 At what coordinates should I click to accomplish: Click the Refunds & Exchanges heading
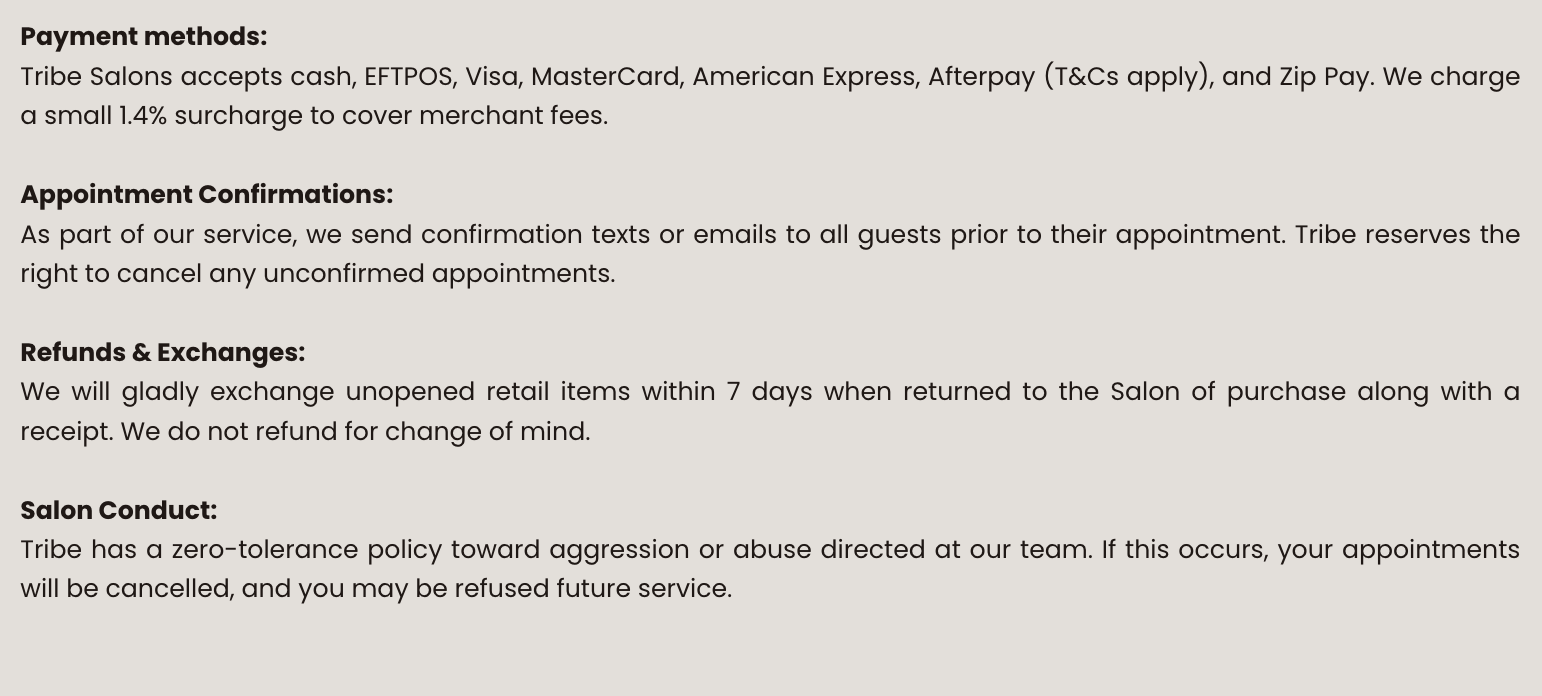coord(162,353)
